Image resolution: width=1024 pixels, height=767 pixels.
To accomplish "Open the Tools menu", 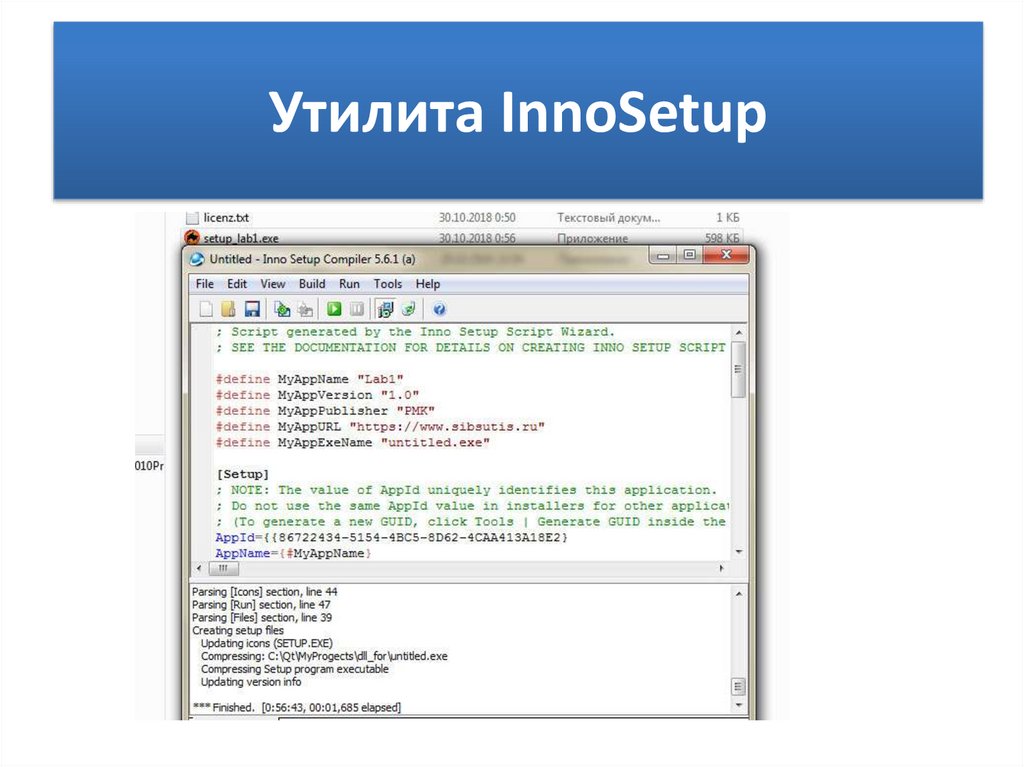I will (387, 284).
